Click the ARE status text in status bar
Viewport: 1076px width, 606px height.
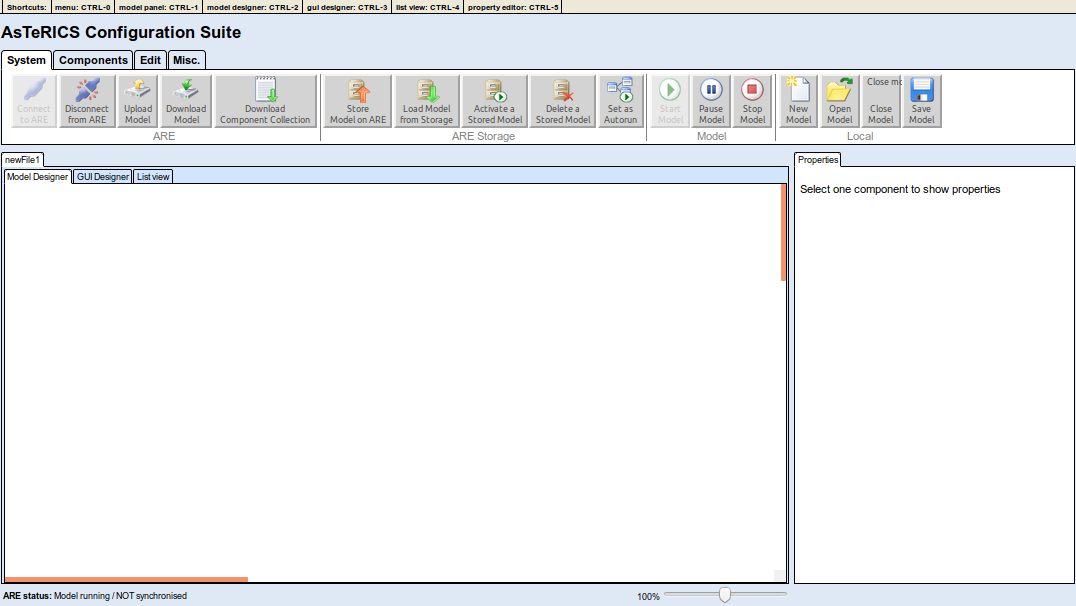pyautogui.click(x=95, y=596)
